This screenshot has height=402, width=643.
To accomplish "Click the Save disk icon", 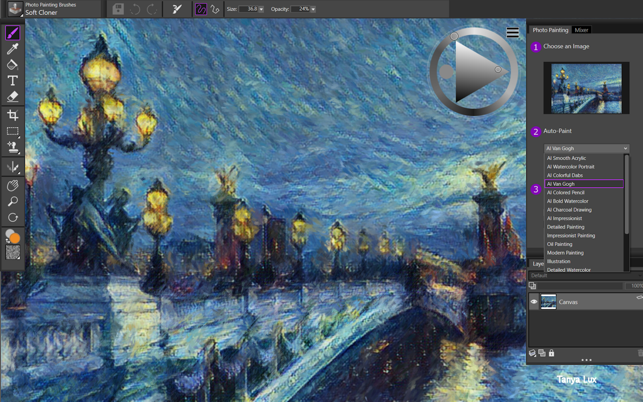I will [x=118, y=9].
